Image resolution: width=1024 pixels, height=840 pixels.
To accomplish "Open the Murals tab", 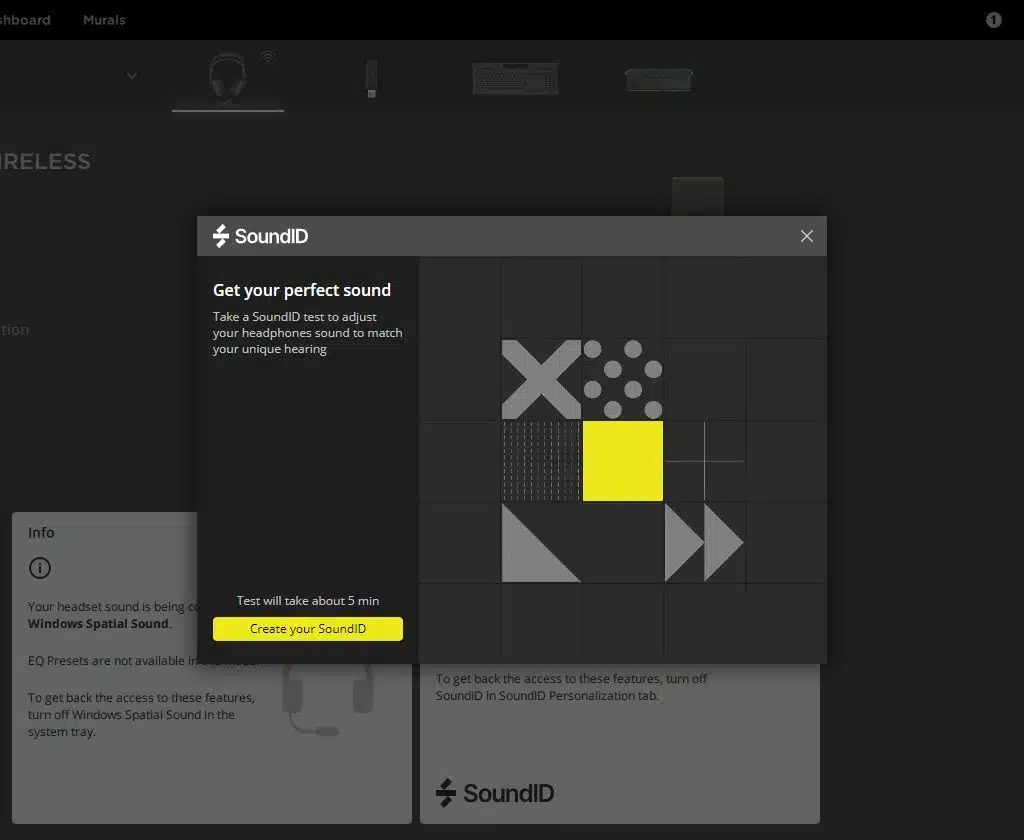I will click(104, 20).
